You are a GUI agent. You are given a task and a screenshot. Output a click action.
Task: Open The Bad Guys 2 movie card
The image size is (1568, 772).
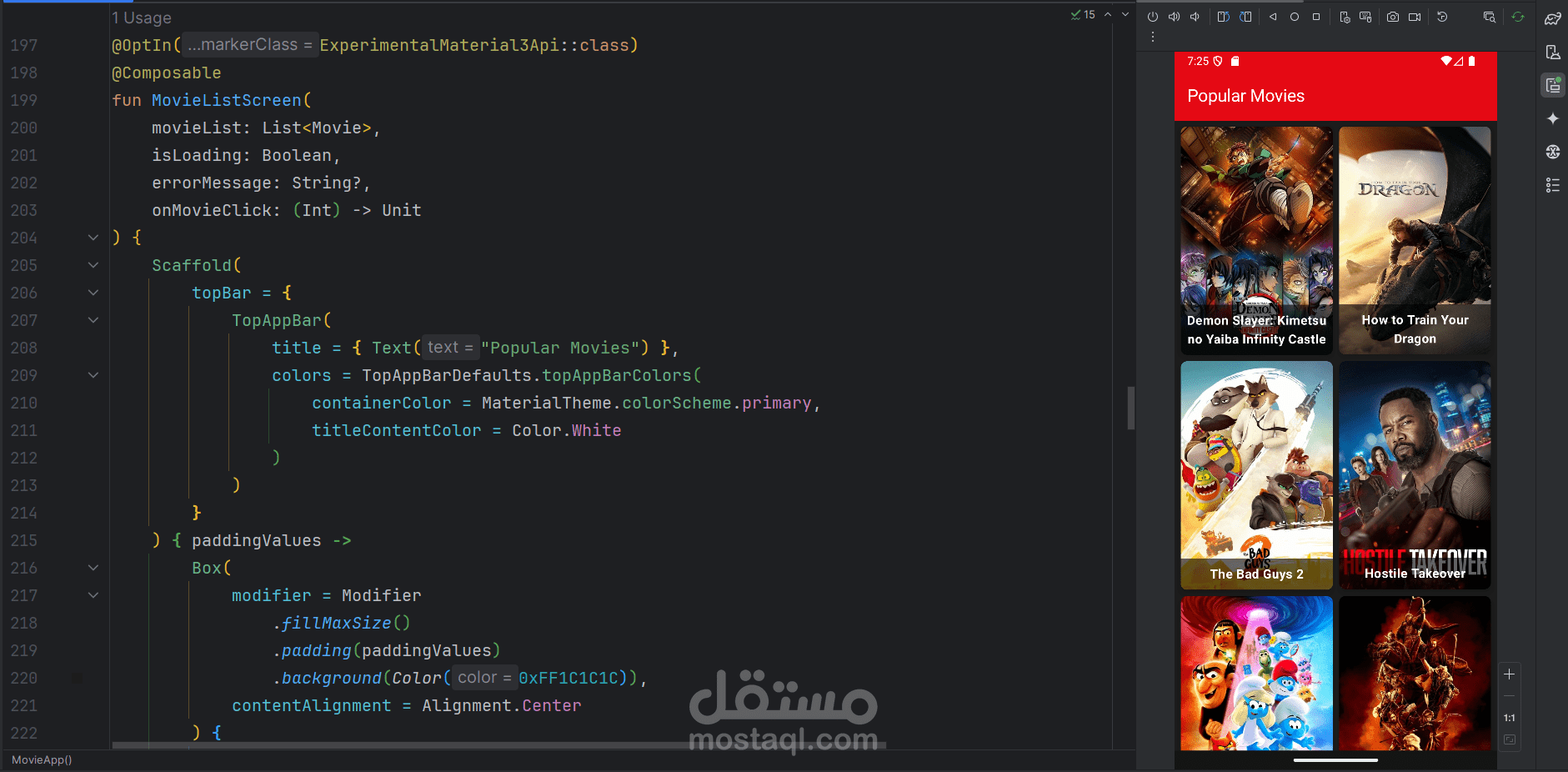tap(1256, 475)
